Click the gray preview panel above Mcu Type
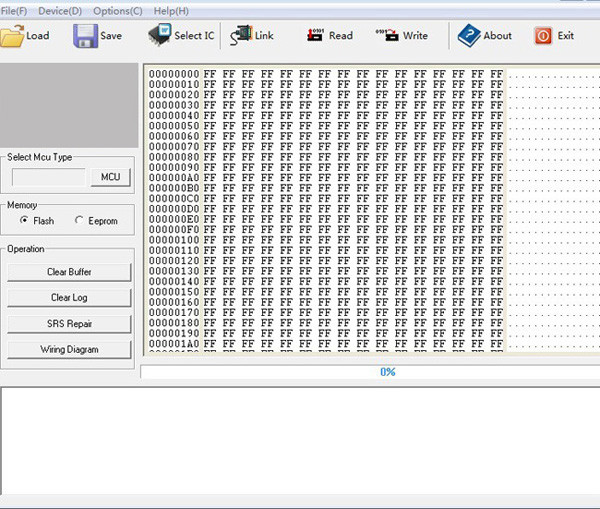The width and height of the screenshot is (600, 509). click(x=69, y=105)
